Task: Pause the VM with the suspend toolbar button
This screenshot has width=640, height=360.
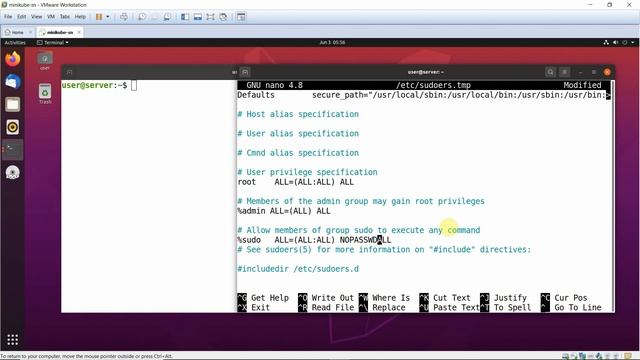Action: 99,17
